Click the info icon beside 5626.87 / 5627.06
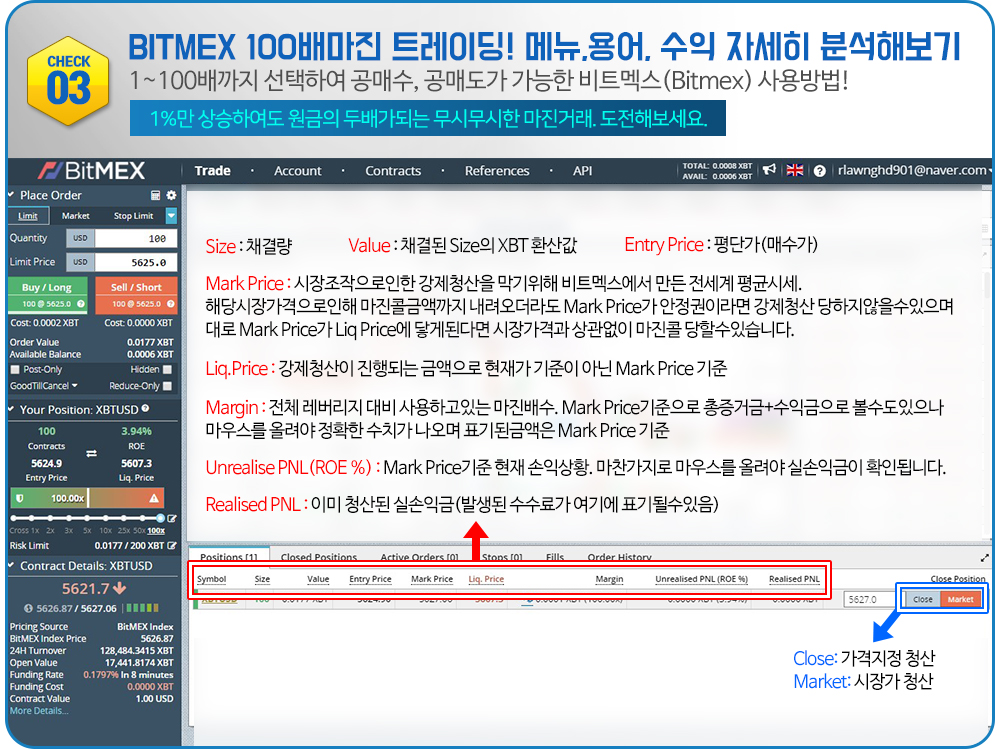Screen dimensions: 1000x749 [x=28, y=609]
